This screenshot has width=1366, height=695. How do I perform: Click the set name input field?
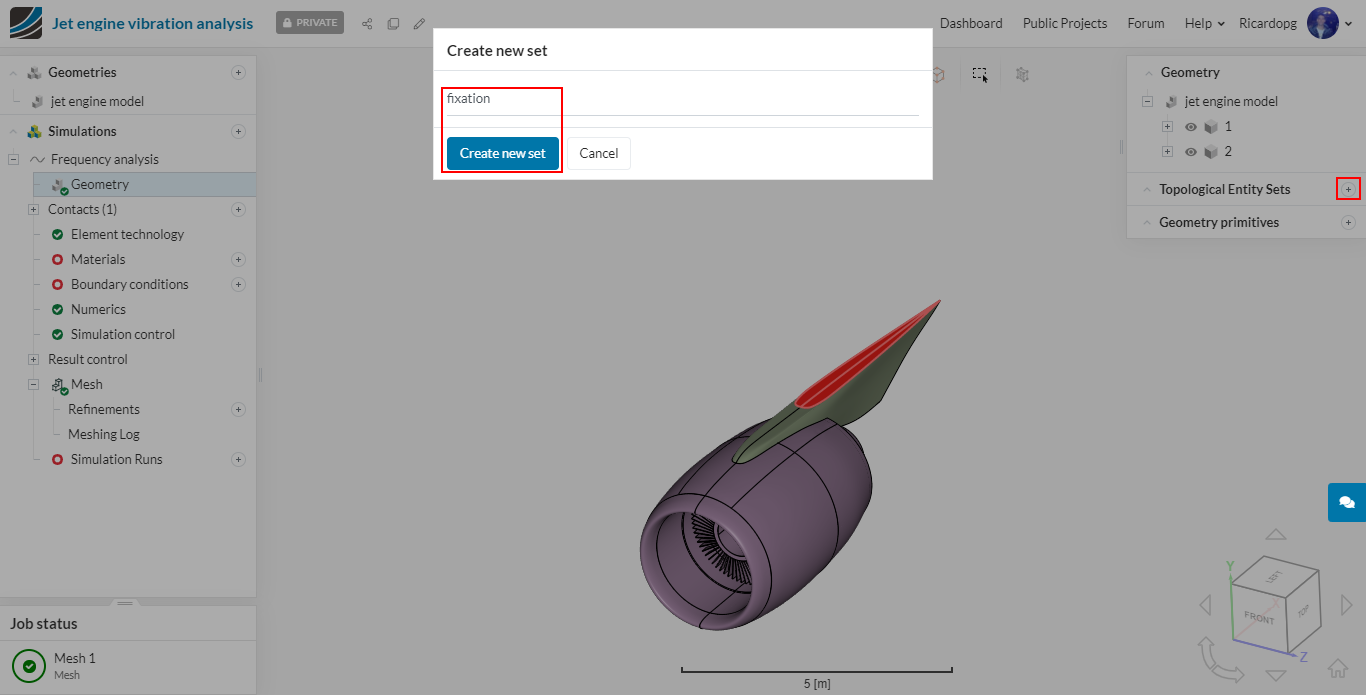point(683,99)
